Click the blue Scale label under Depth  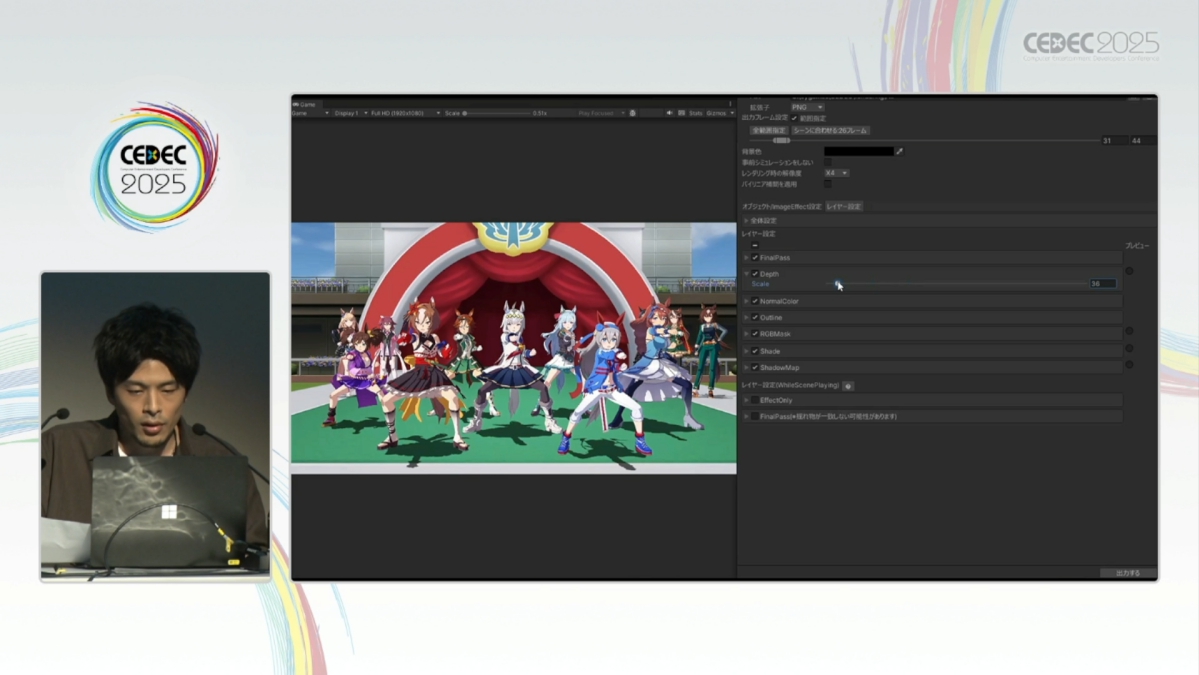click(760, 284)
